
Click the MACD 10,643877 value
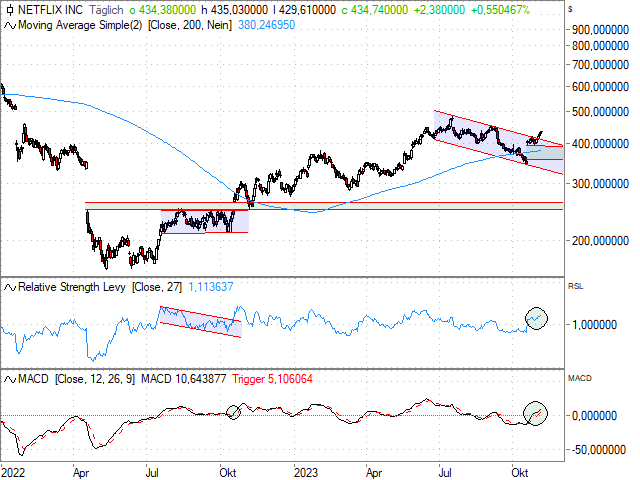coord(184,379)
